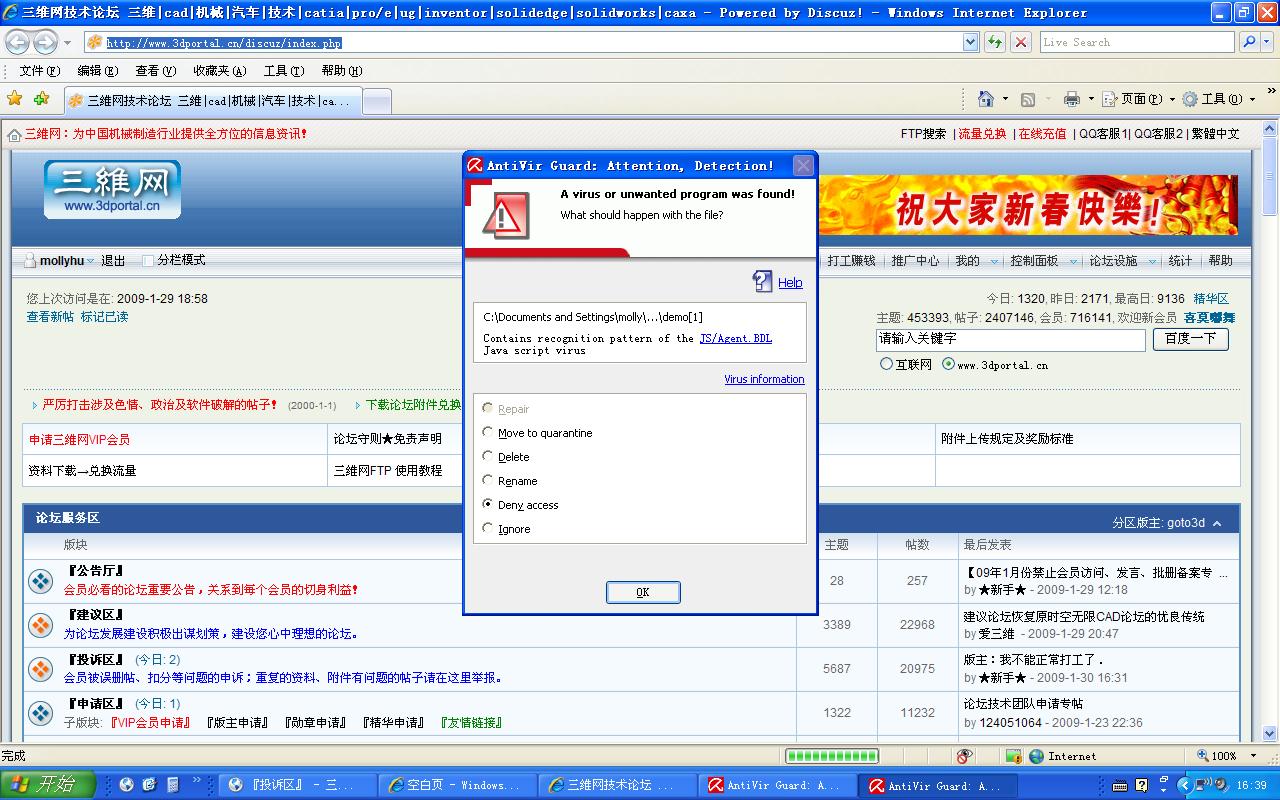Click the AntiVir help book icon

(762, 282)
